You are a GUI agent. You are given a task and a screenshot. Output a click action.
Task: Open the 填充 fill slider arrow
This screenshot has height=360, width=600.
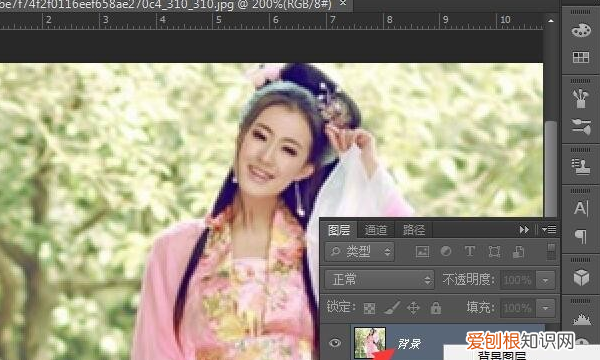click(x=545, y=308)
